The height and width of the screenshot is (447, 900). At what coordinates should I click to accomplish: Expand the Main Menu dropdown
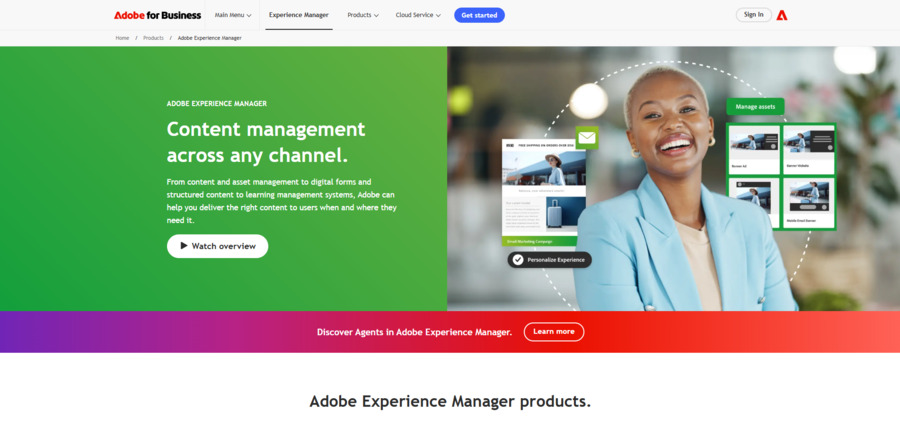[x=233, y=15]
